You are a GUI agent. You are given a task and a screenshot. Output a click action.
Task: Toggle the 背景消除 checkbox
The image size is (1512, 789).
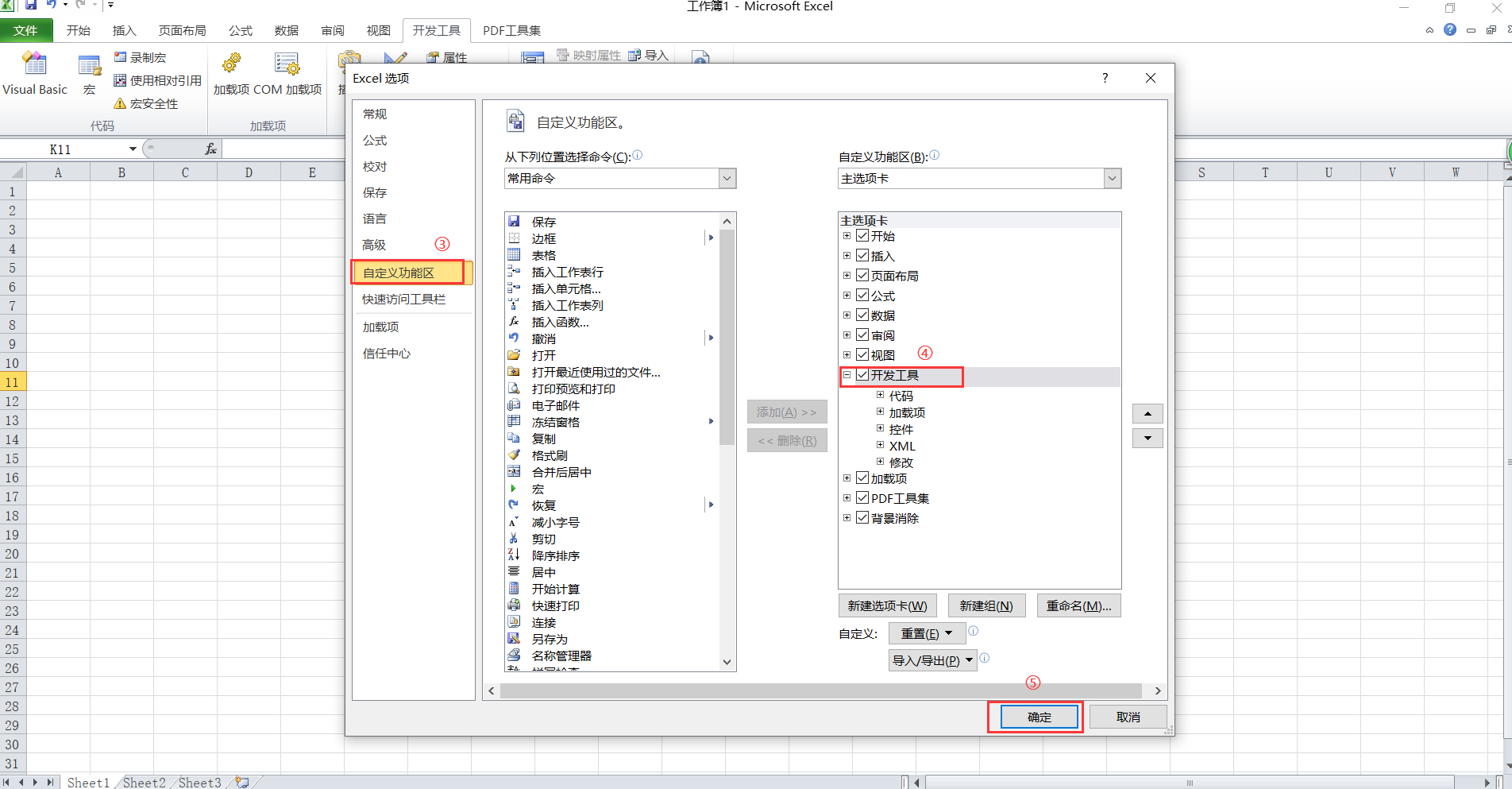(x=862, y=518)
